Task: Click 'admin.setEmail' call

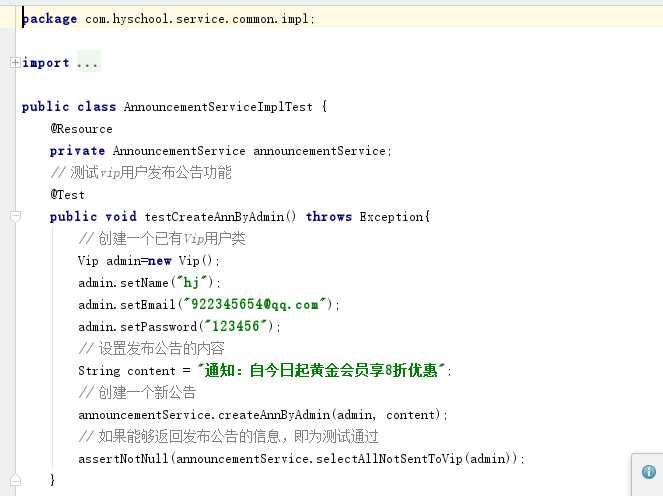Action: [x=126, y=304]
